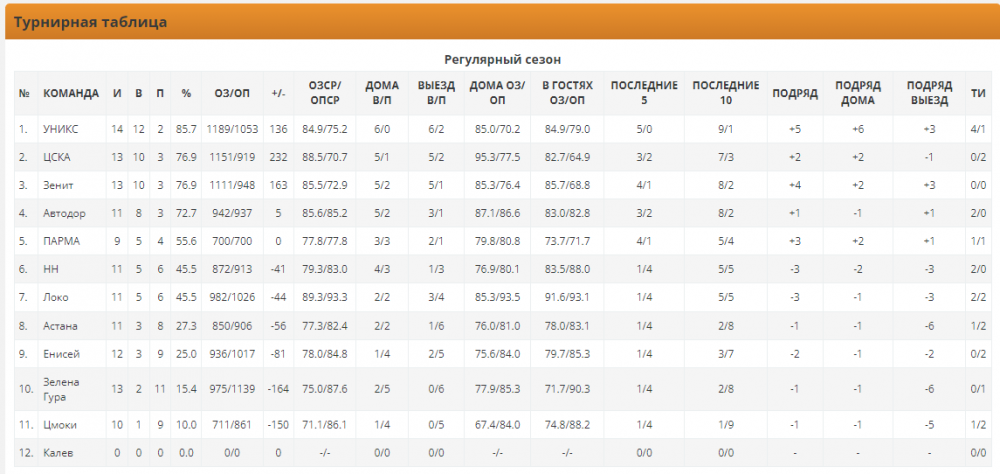Open the Енисей team row
The image size is (1000, 474).
61,354
